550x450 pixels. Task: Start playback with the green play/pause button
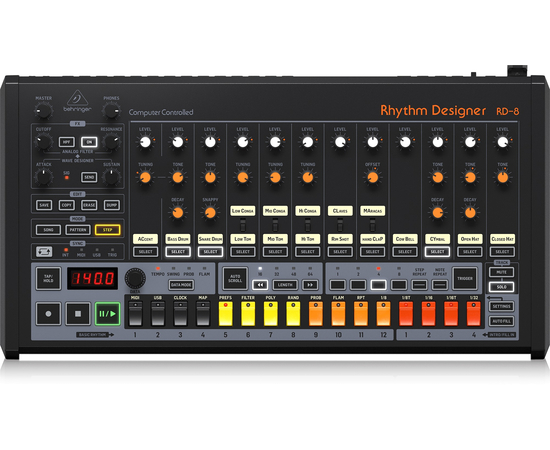click(107, 314)
